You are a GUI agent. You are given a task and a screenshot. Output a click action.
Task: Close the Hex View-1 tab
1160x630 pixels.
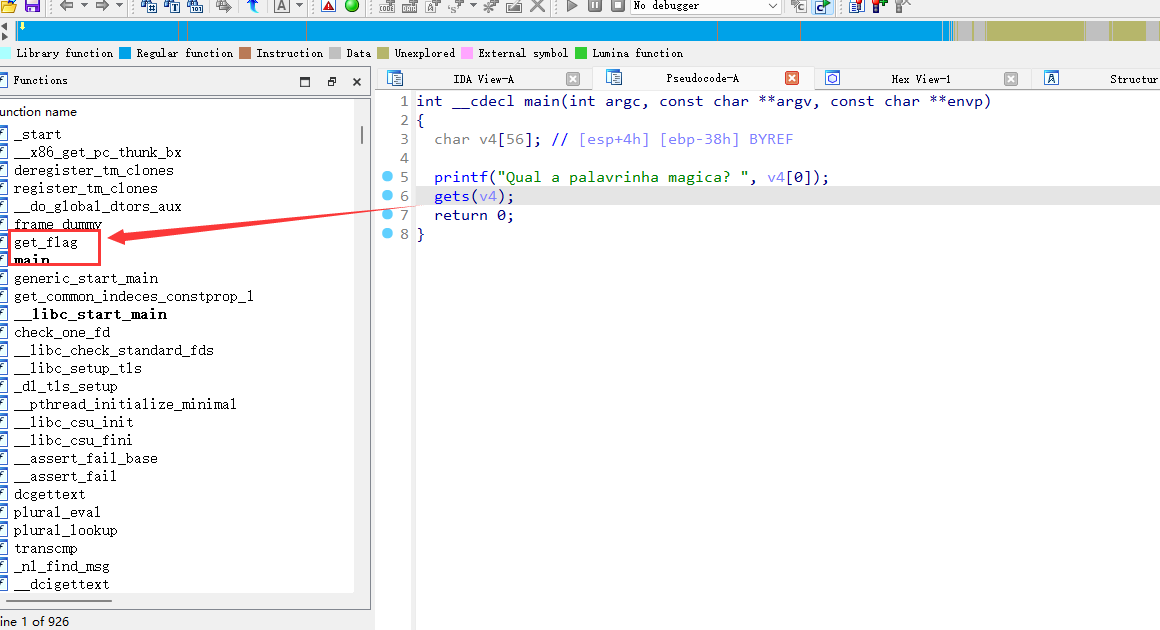coord(1011,79)
